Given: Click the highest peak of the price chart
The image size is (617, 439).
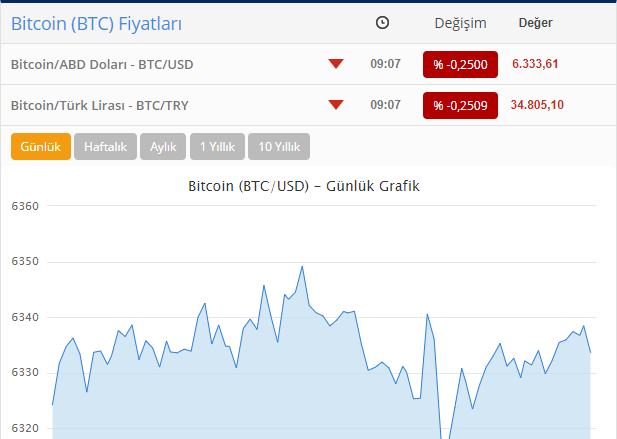Looking at the screenshot, I should click(302, 267).
